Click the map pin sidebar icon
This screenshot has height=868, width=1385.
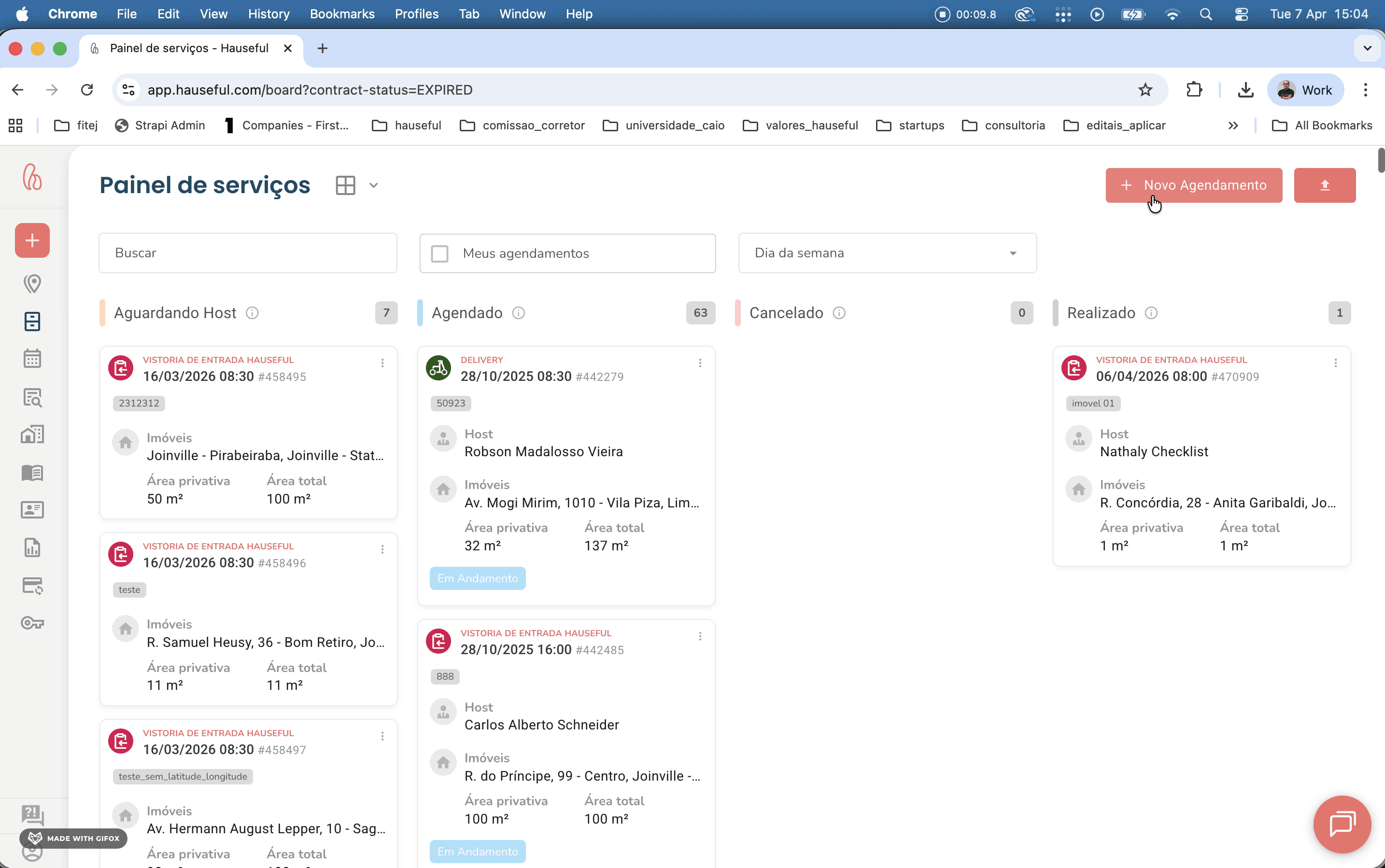(32, 283)
